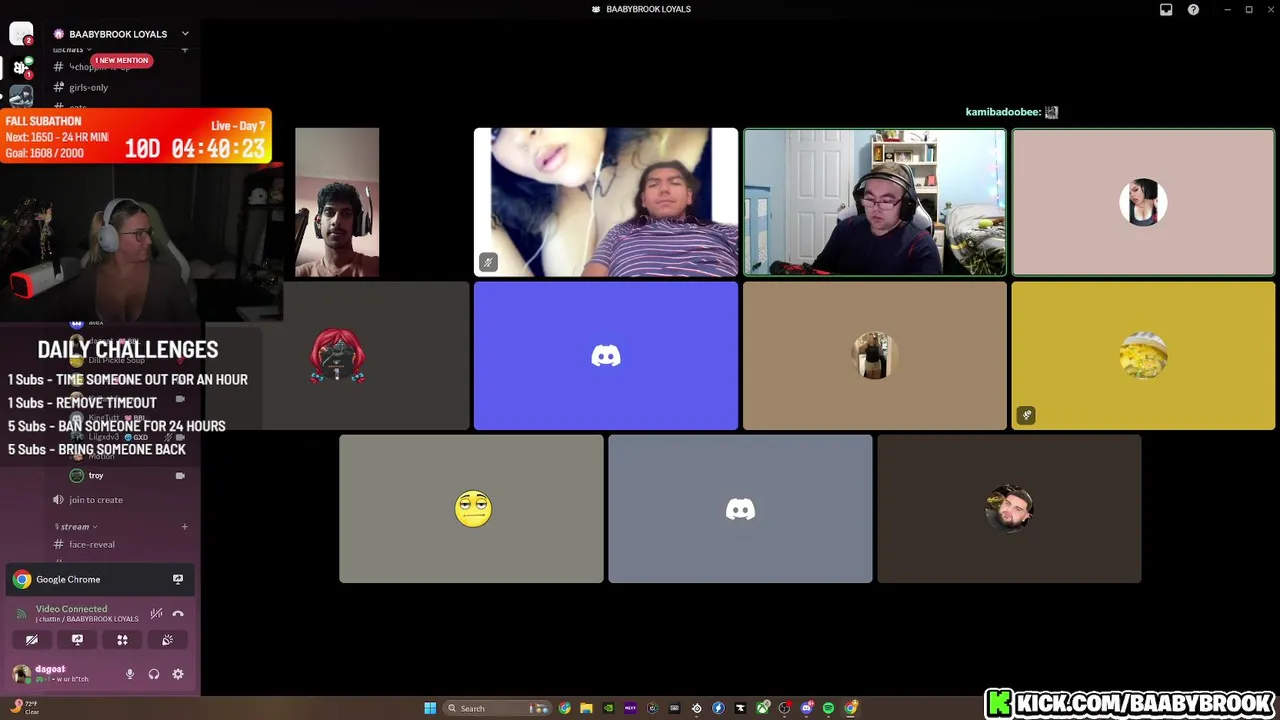This screenshot has width=1280, height=720.
Task: Open the Google Chrome screen share stream icon
Action: pos(178,579)
